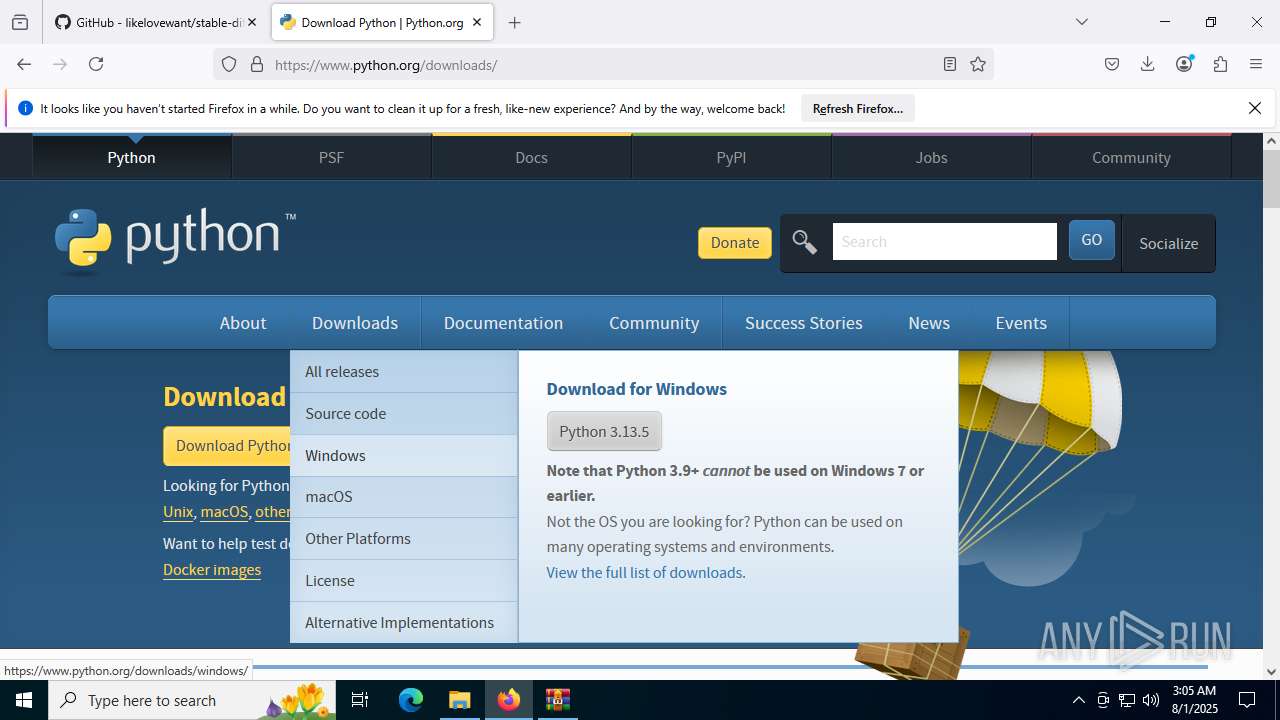1280x720 pixels.
Task: Open PSF top navigation tab
Action: 331,157
